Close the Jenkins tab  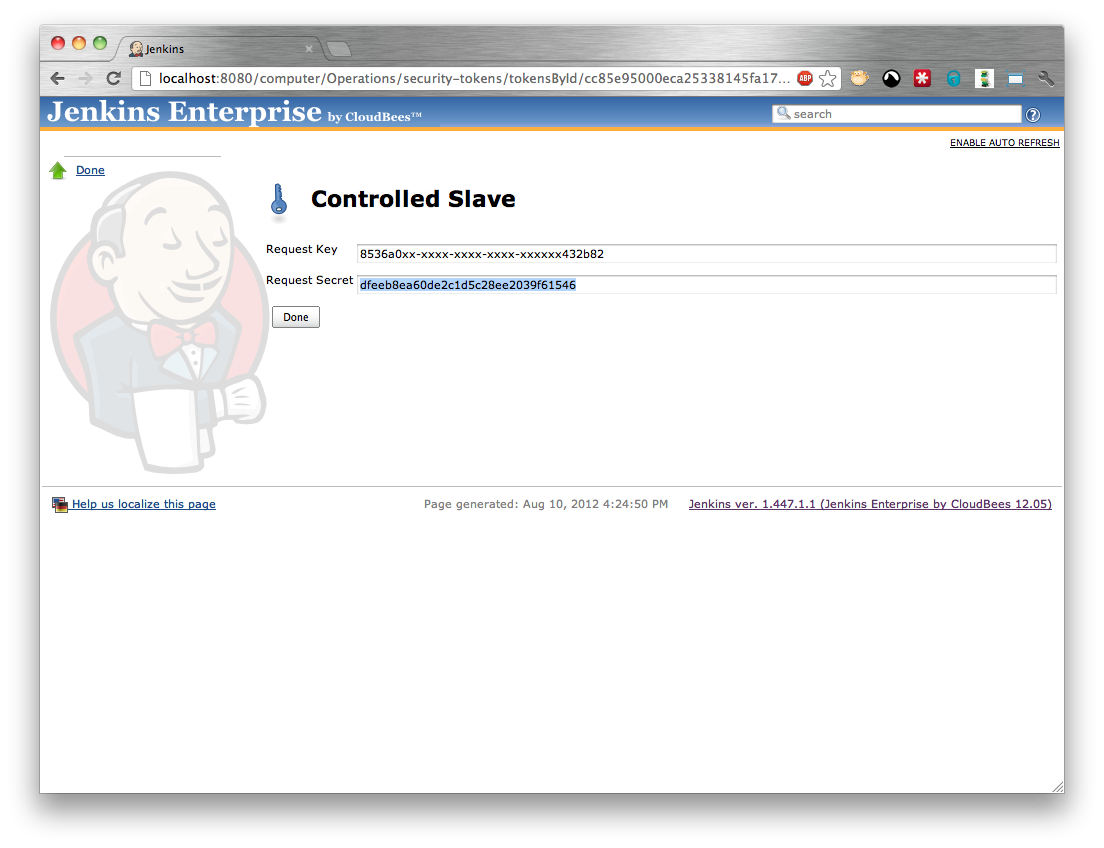point(308,49)
